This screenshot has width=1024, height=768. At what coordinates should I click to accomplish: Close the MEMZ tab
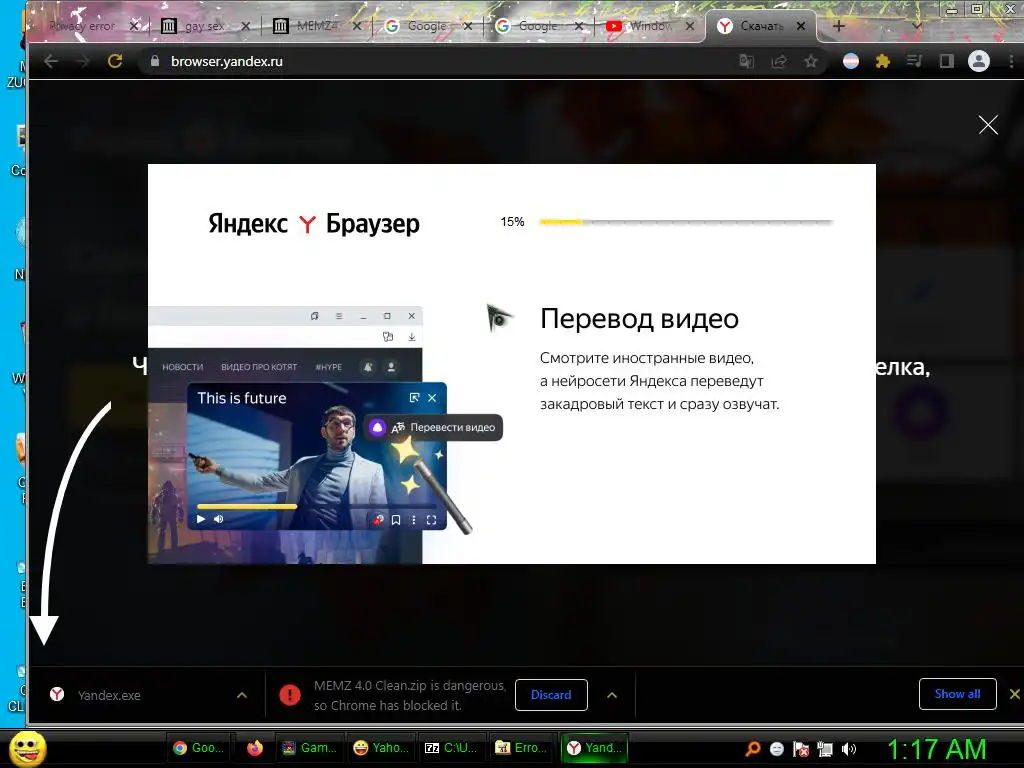(x=357, y=26)
